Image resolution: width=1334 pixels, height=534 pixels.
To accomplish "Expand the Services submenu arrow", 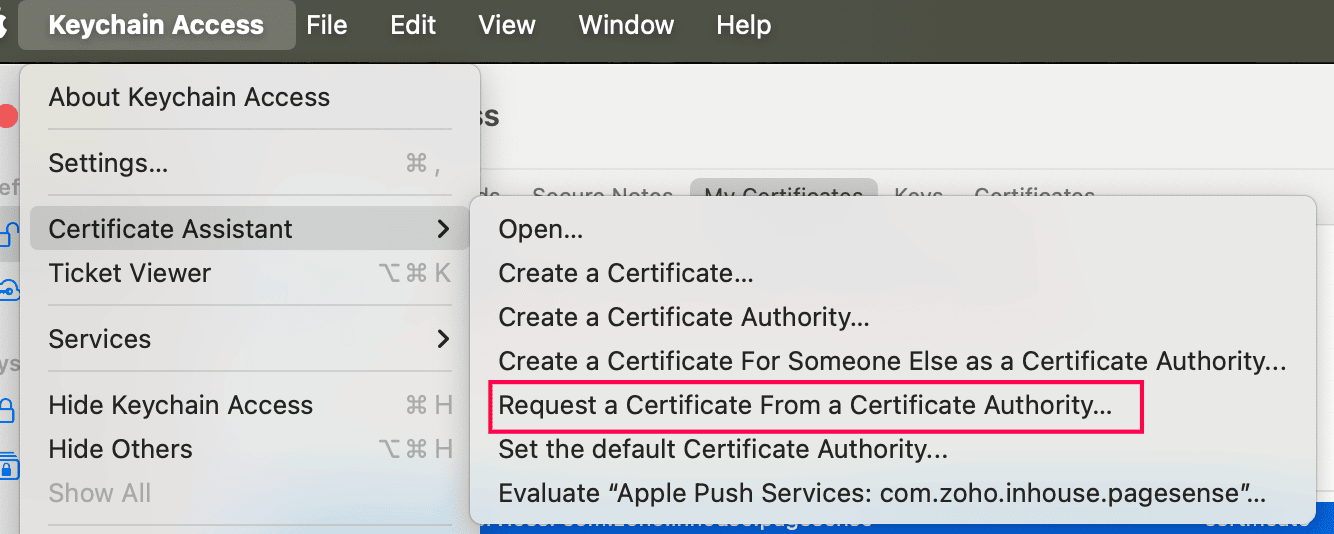I will (x=443, y=339).
